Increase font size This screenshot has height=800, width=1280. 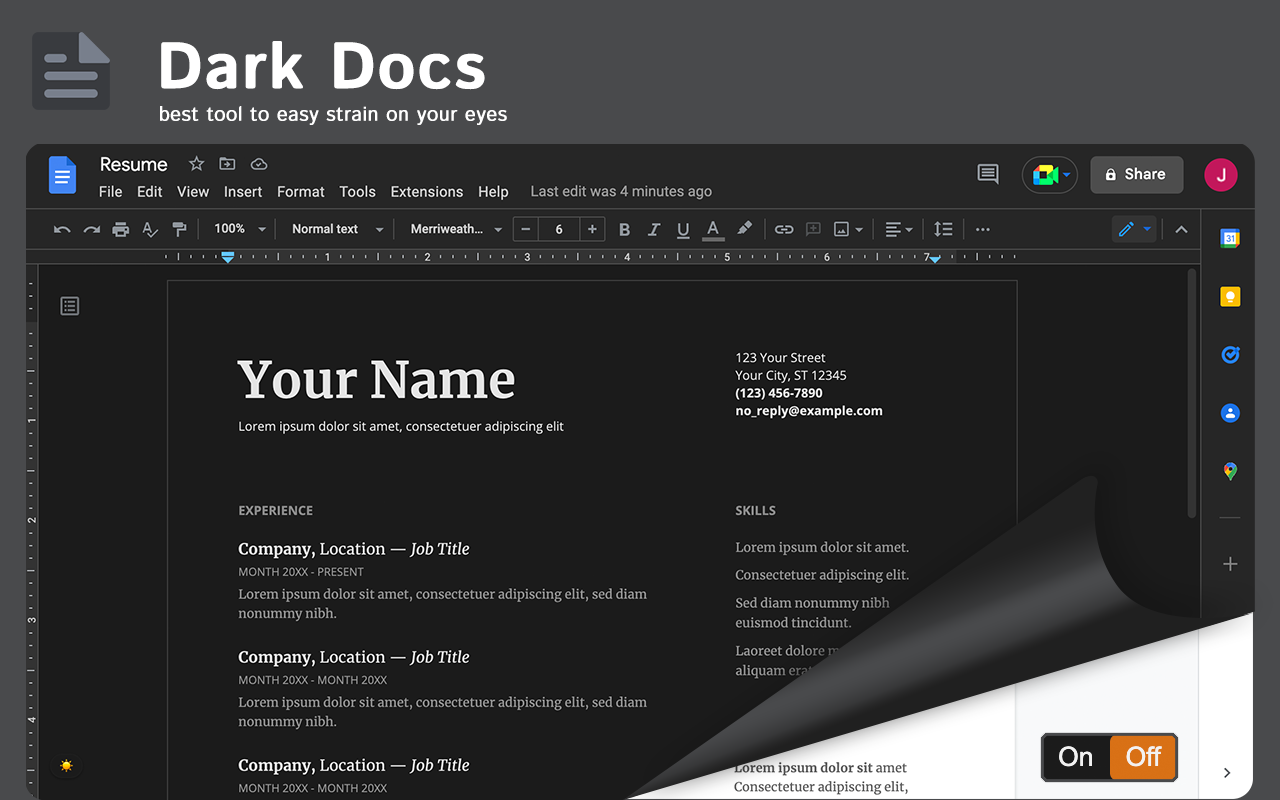[592, 229]
